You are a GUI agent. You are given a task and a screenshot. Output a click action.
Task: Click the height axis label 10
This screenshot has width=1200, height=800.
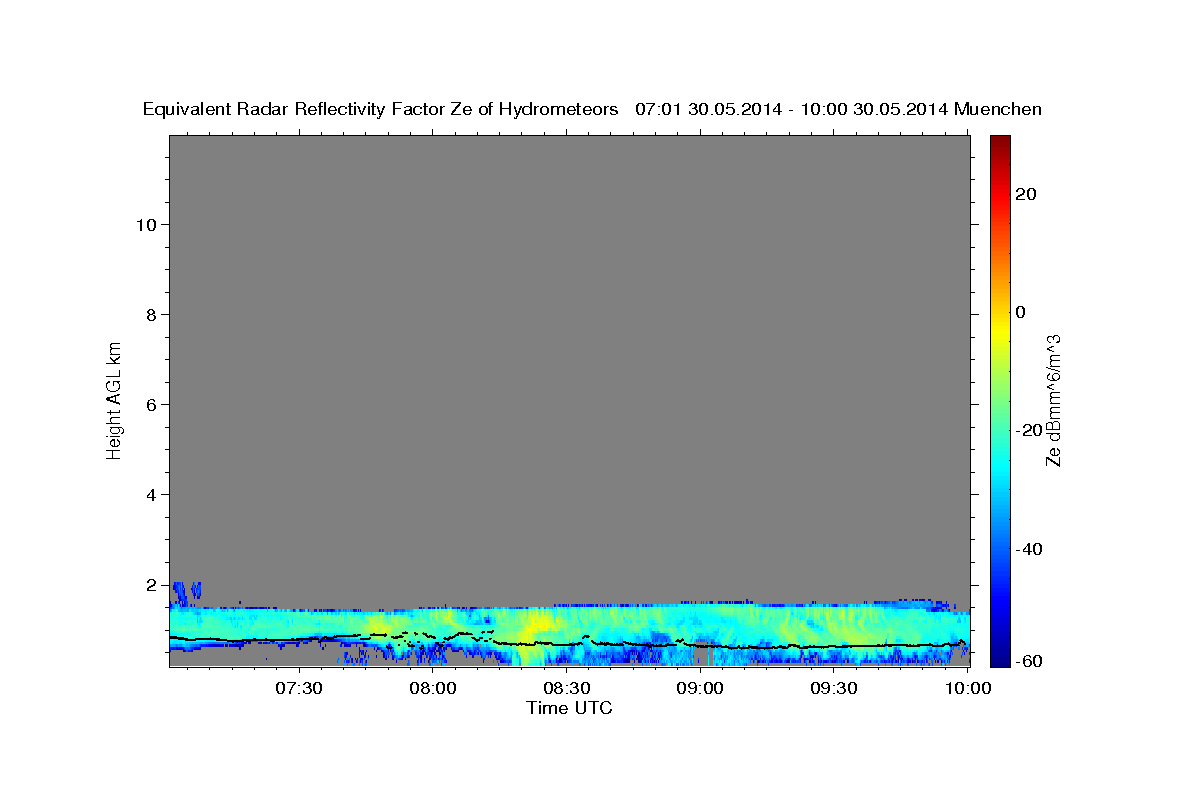(x=146, y=225)
